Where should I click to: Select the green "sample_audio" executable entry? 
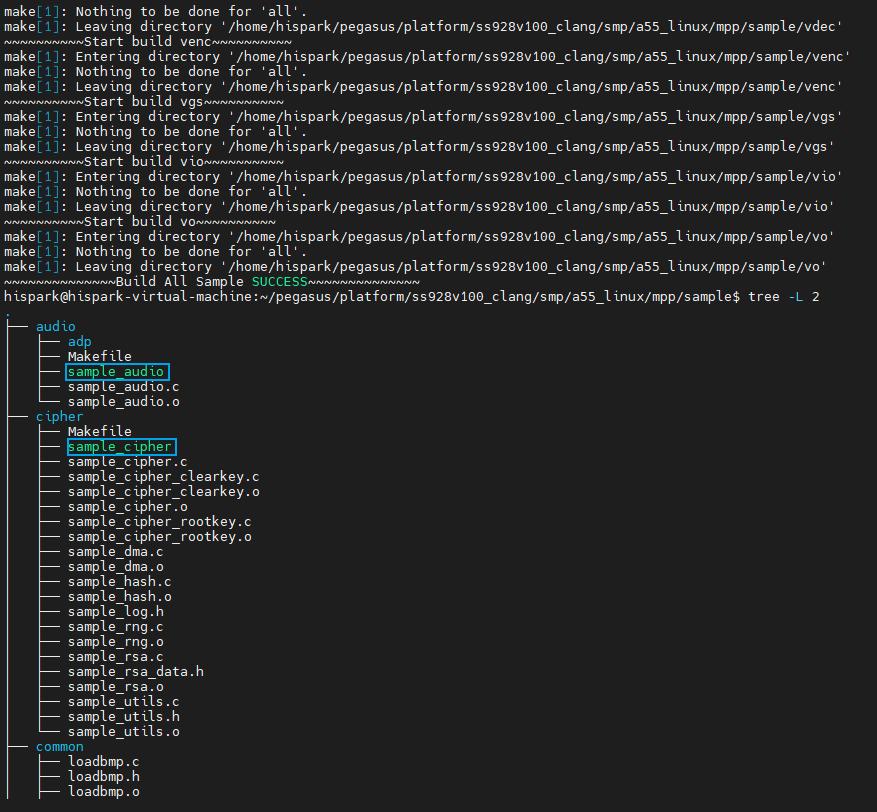point(116,372)
